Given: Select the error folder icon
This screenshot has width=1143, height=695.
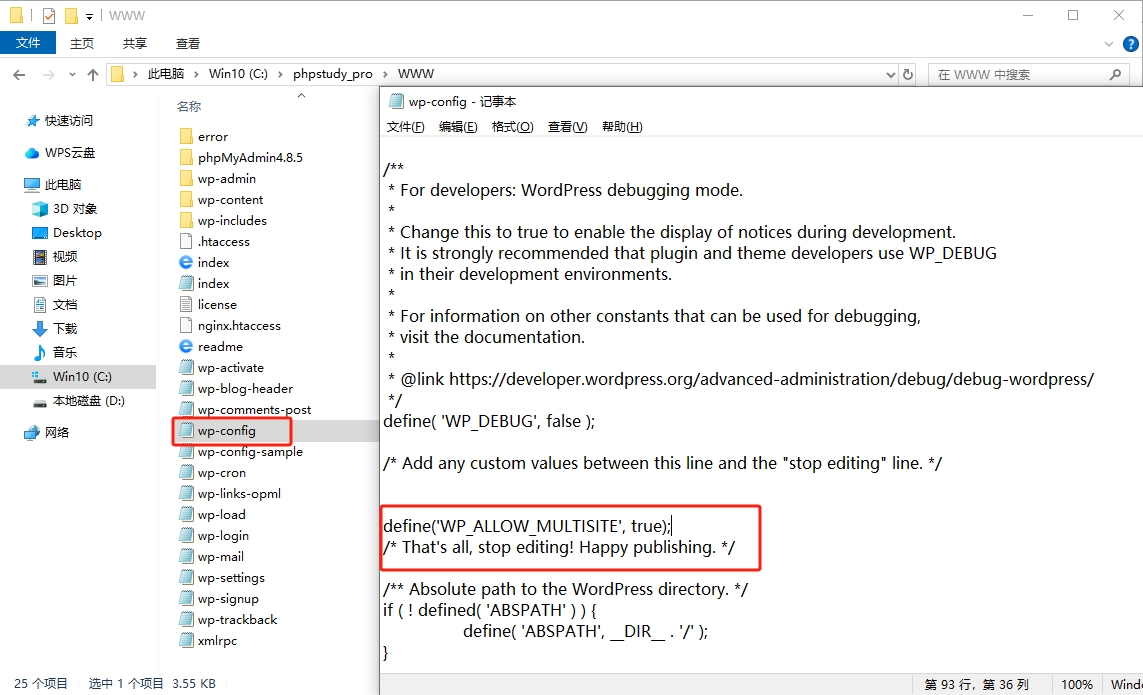Looking at the screenshot, I should [x=186, y=136].
